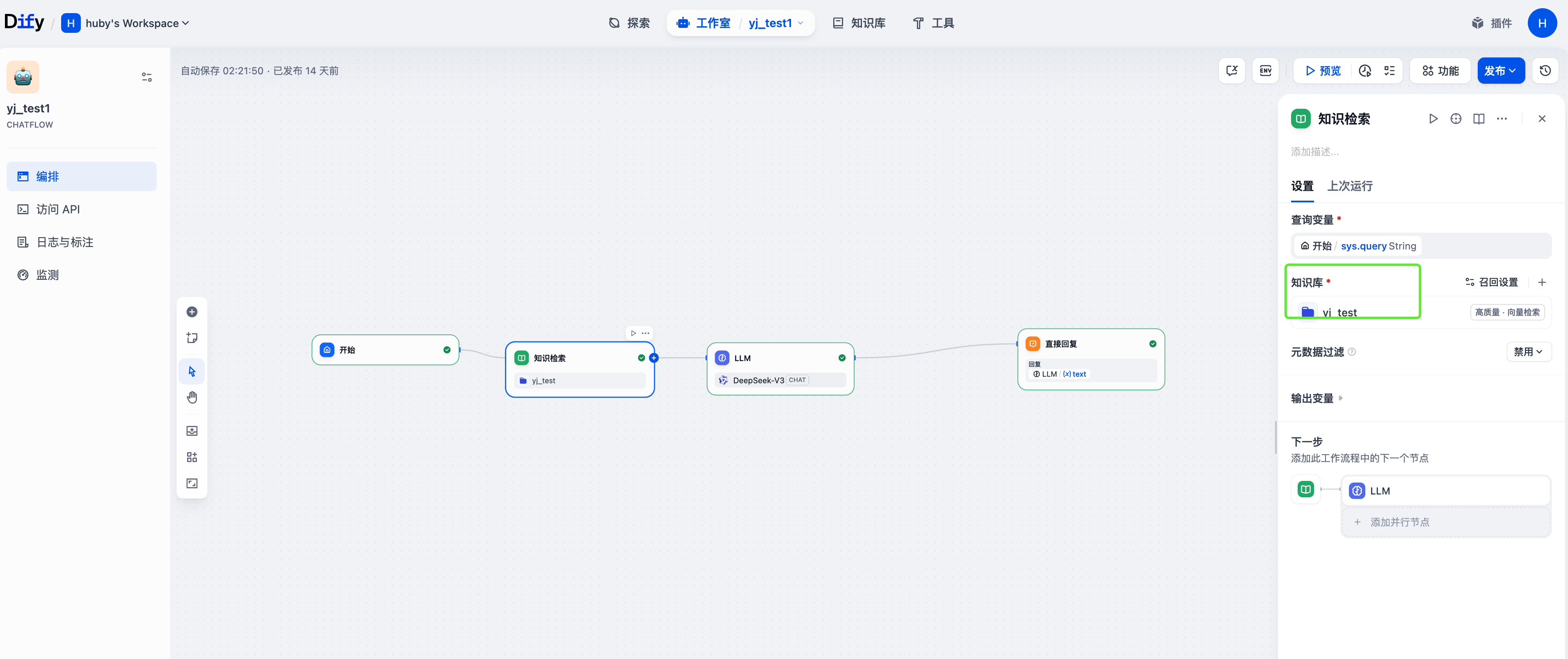This screenshot has height=659, width=1568.
Task: Open 访问 API in sidebar
Action: [58, 210]
